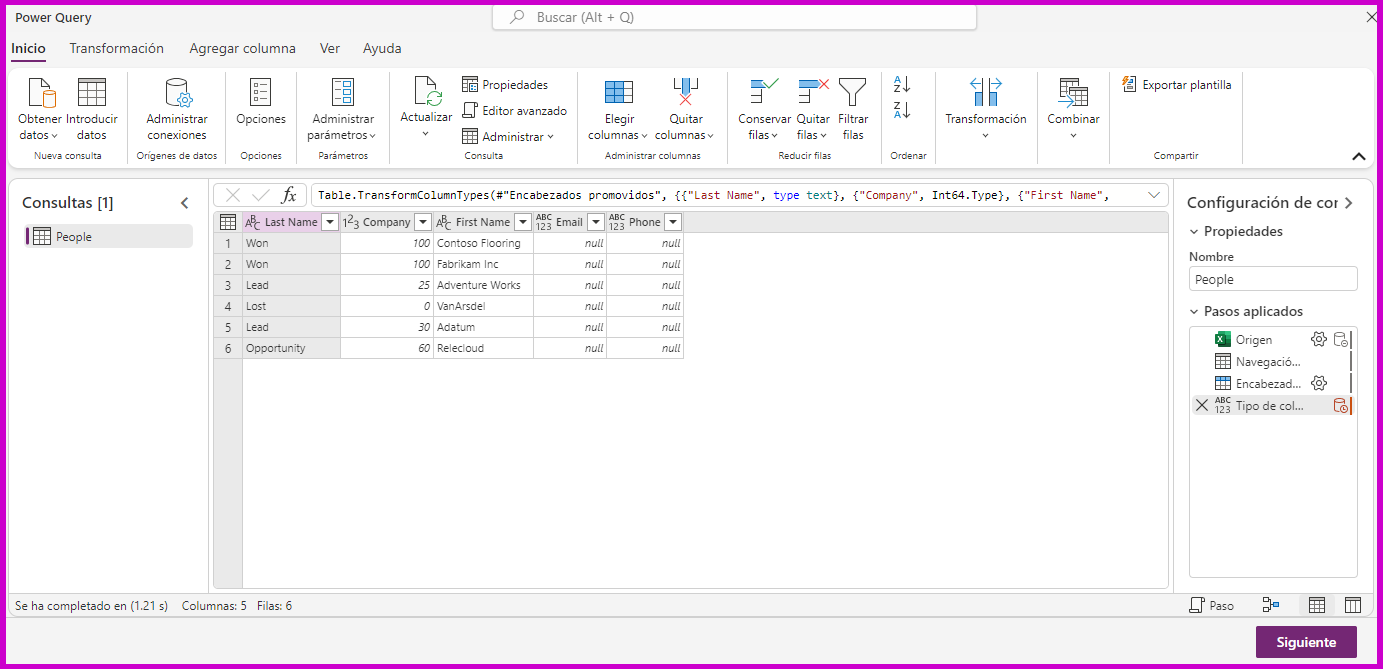Screen dimensions: 1383x669
Task: Sort ascending with the A-Z icon
Action: click(x=902, y=85)
